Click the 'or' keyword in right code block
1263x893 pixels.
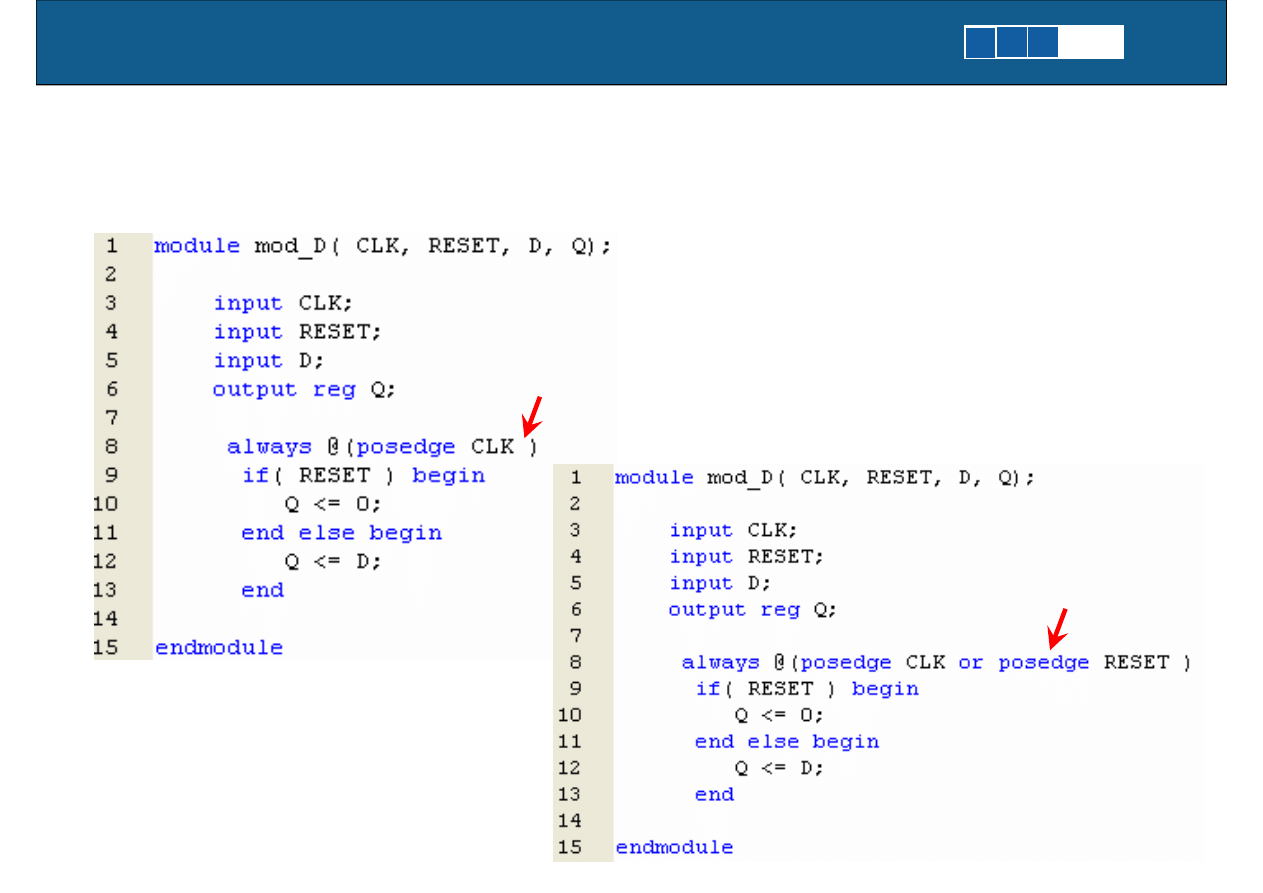point(970,662)
